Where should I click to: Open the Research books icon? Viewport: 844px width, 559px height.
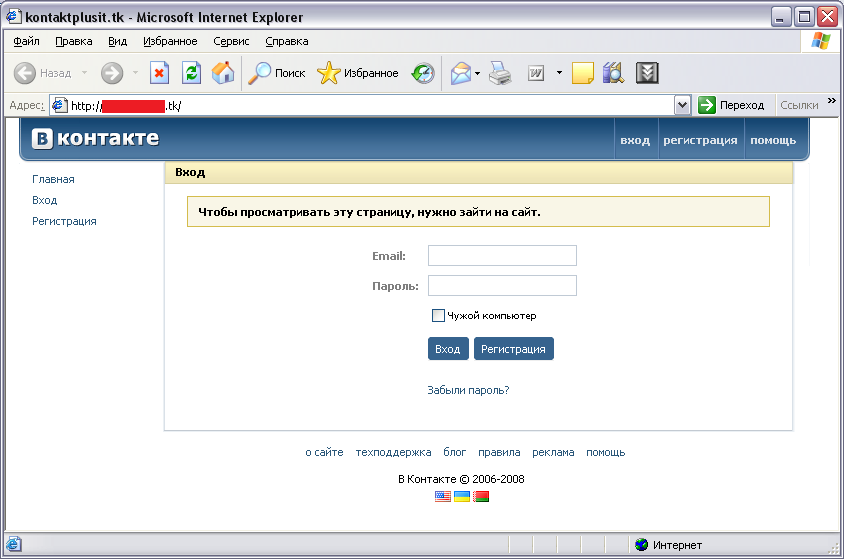pyautogui.click(x=614, y=73)
